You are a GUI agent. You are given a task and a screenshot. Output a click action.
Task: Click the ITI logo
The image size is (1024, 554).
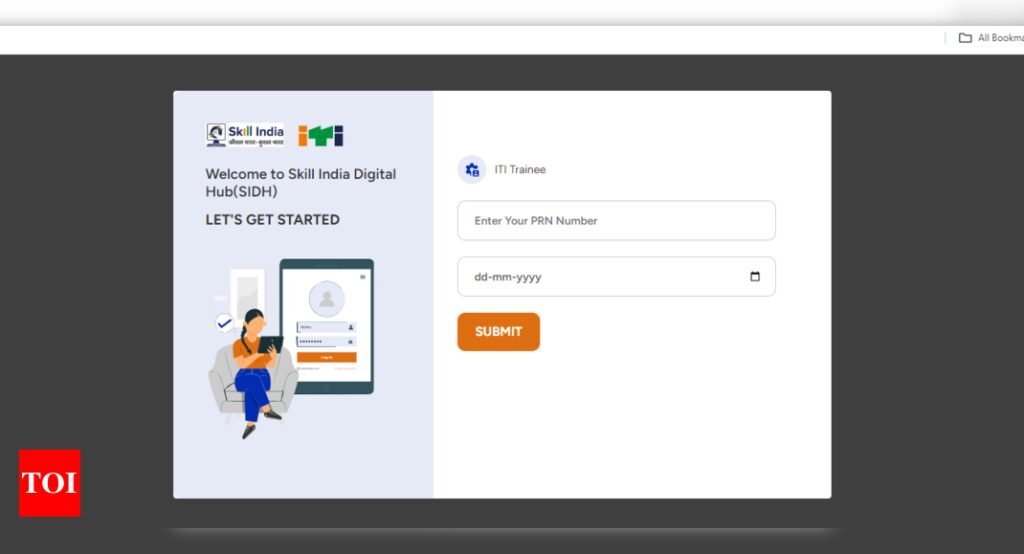[x=321, y=136]
